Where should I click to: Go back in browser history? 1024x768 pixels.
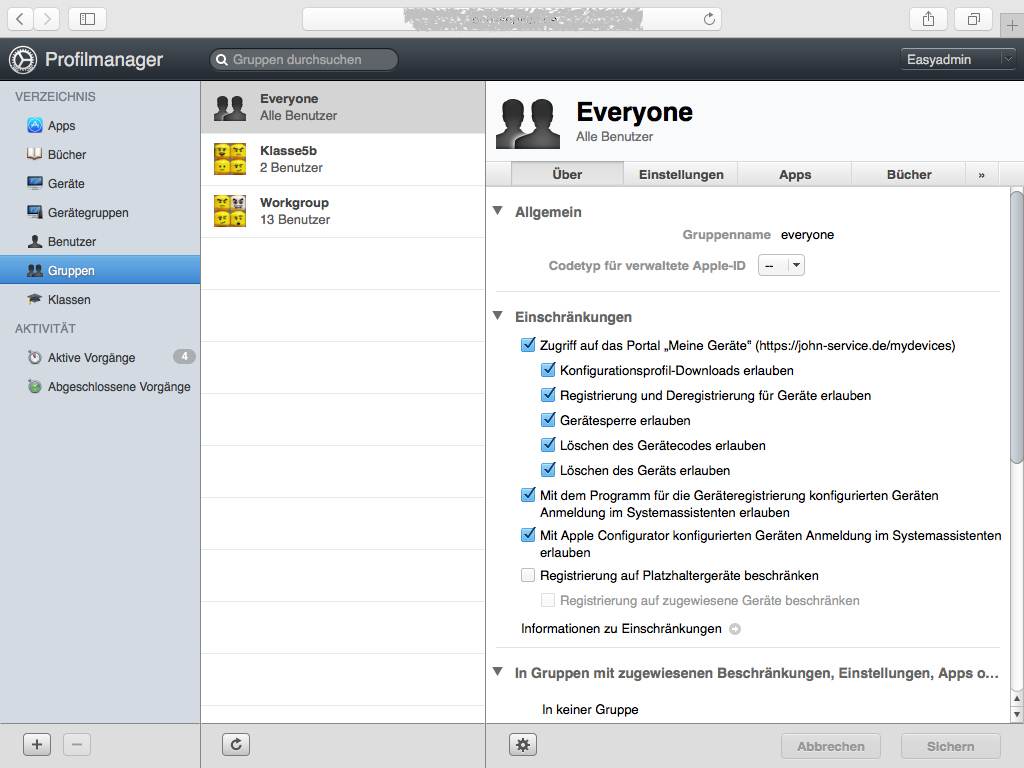(x=20, y=19)
